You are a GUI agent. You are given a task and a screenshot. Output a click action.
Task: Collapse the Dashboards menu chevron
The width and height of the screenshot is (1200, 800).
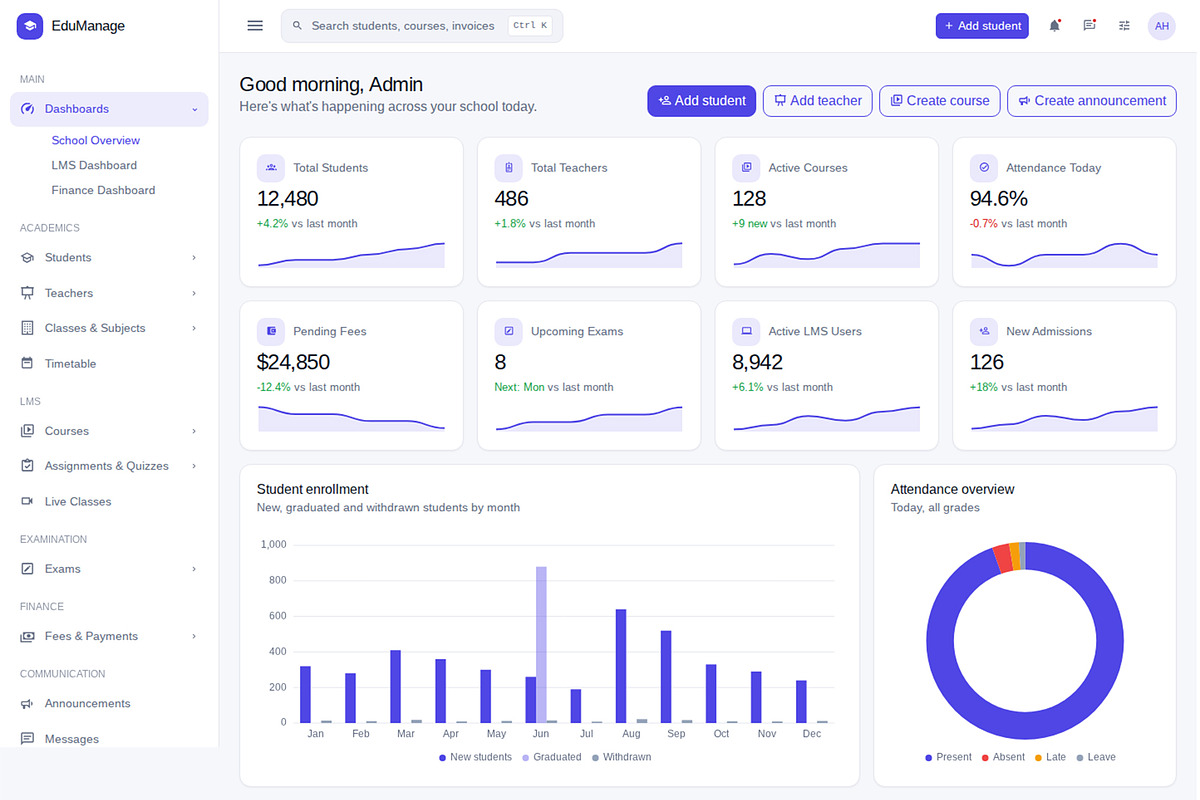point(195,109)
